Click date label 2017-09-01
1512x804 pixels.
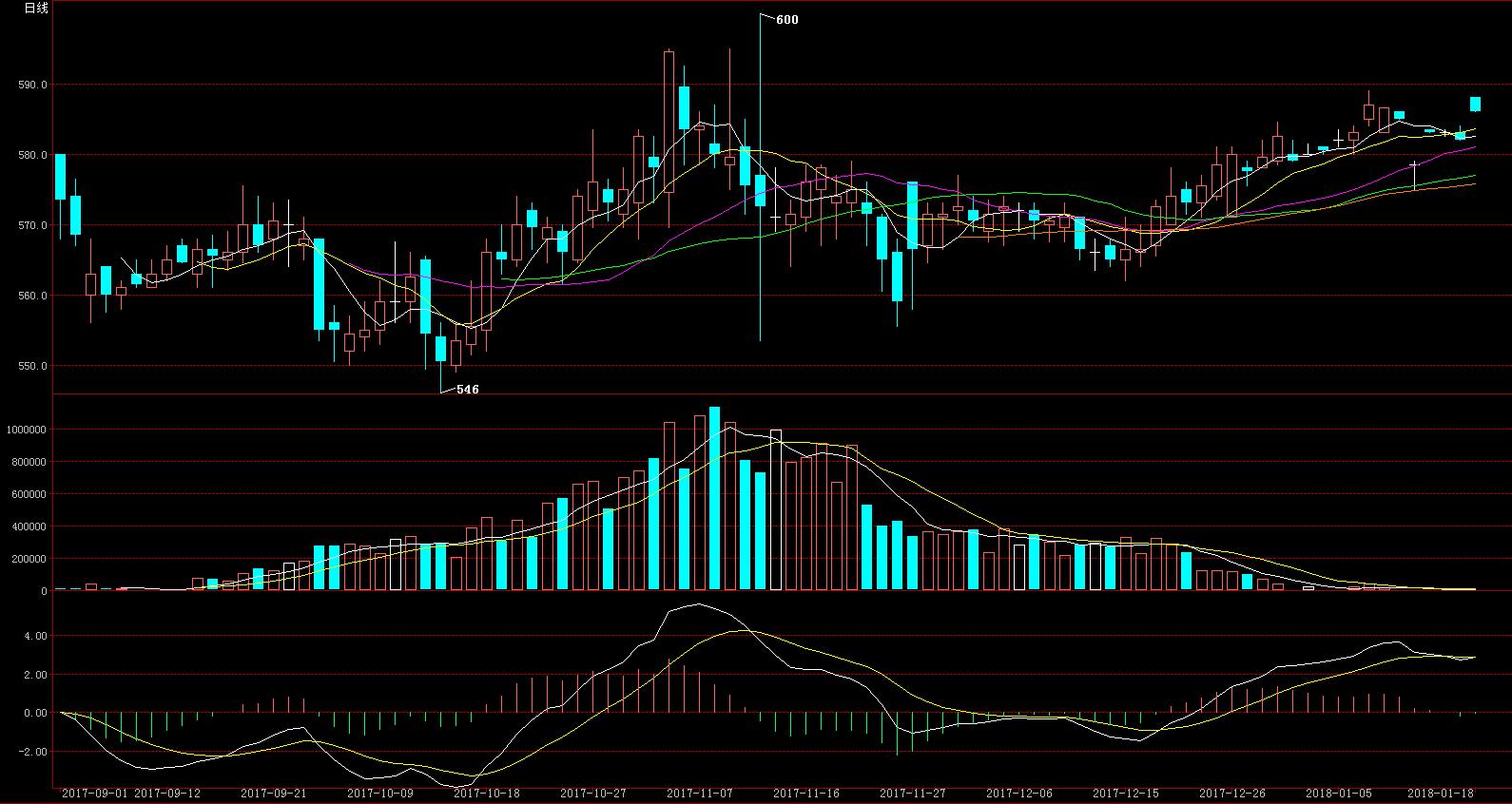click(95, 793)
